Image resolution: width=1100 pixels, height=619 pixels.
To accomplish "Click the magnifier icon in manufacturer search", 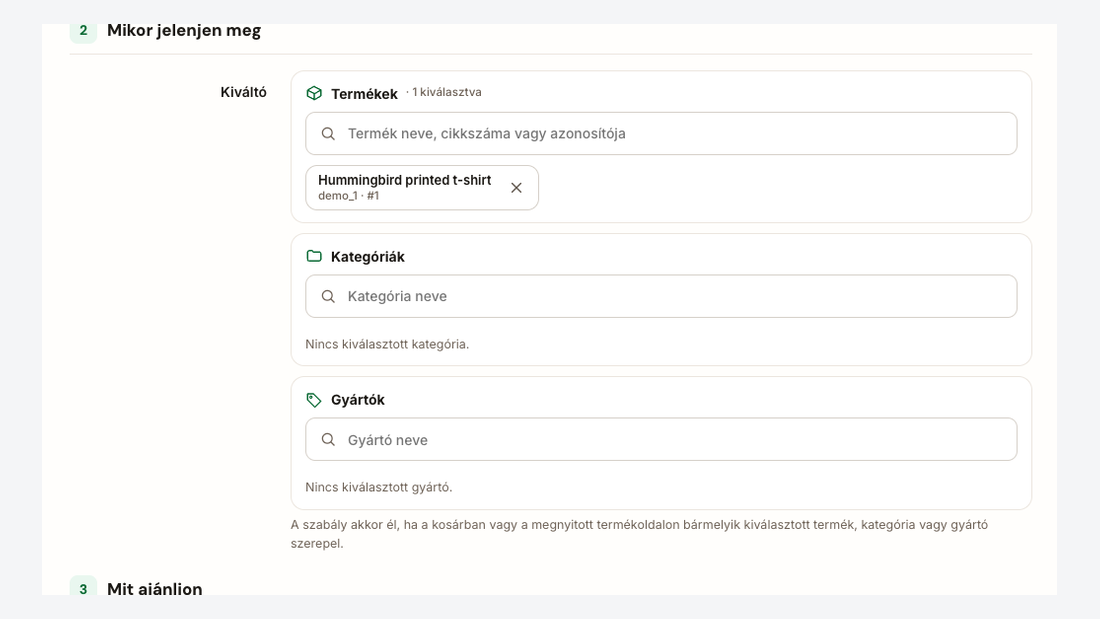I will point(328,439).
